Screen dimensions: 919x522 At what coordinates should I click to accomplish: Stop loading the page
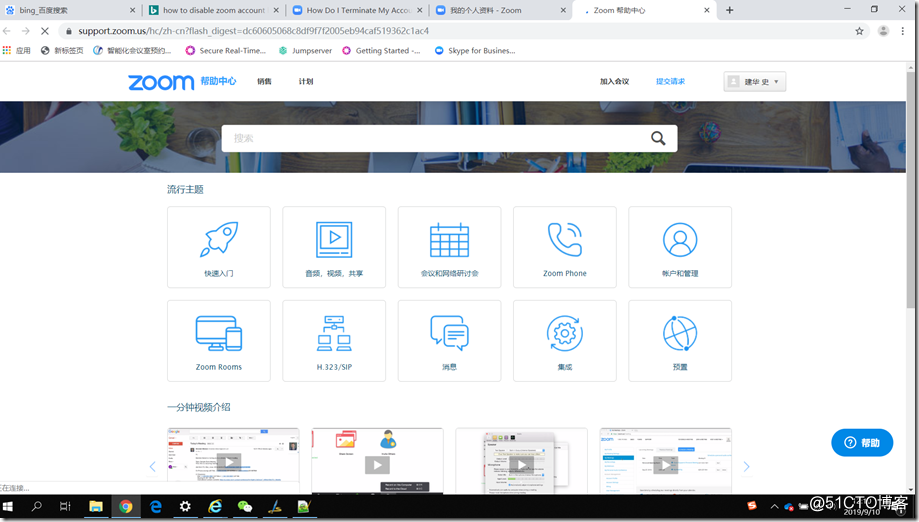pyautogui.click(x=45, y=31)
